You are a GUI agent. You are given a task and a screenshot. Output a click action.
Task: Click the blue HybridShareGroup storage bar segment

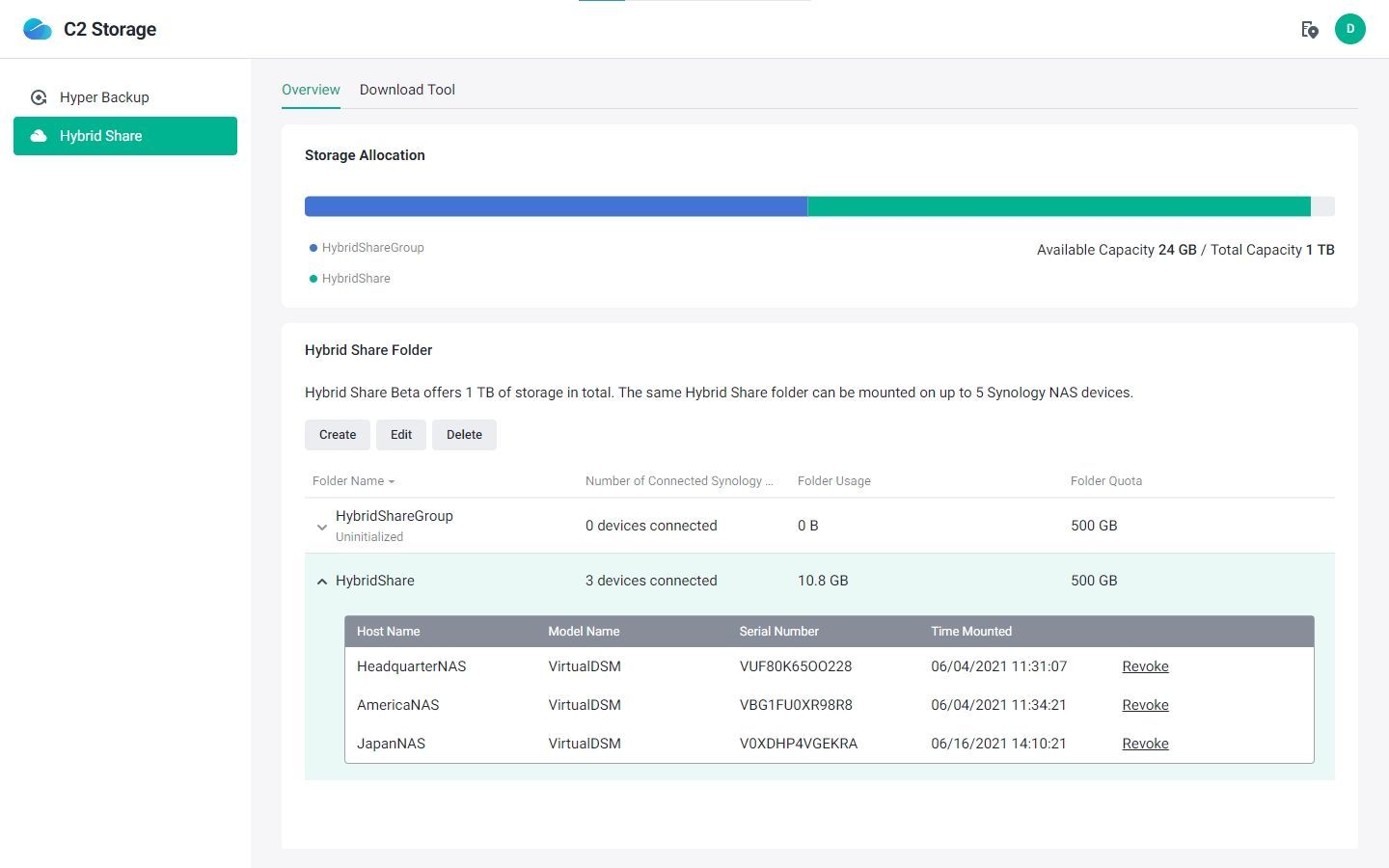point(556,206)
